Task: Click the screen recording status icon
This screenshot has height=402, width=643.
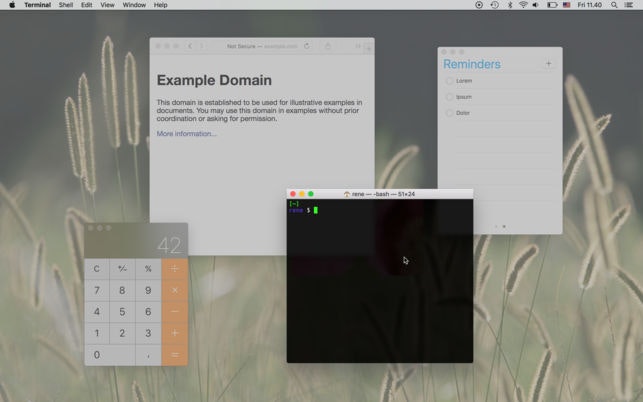Action: (479, 5)
